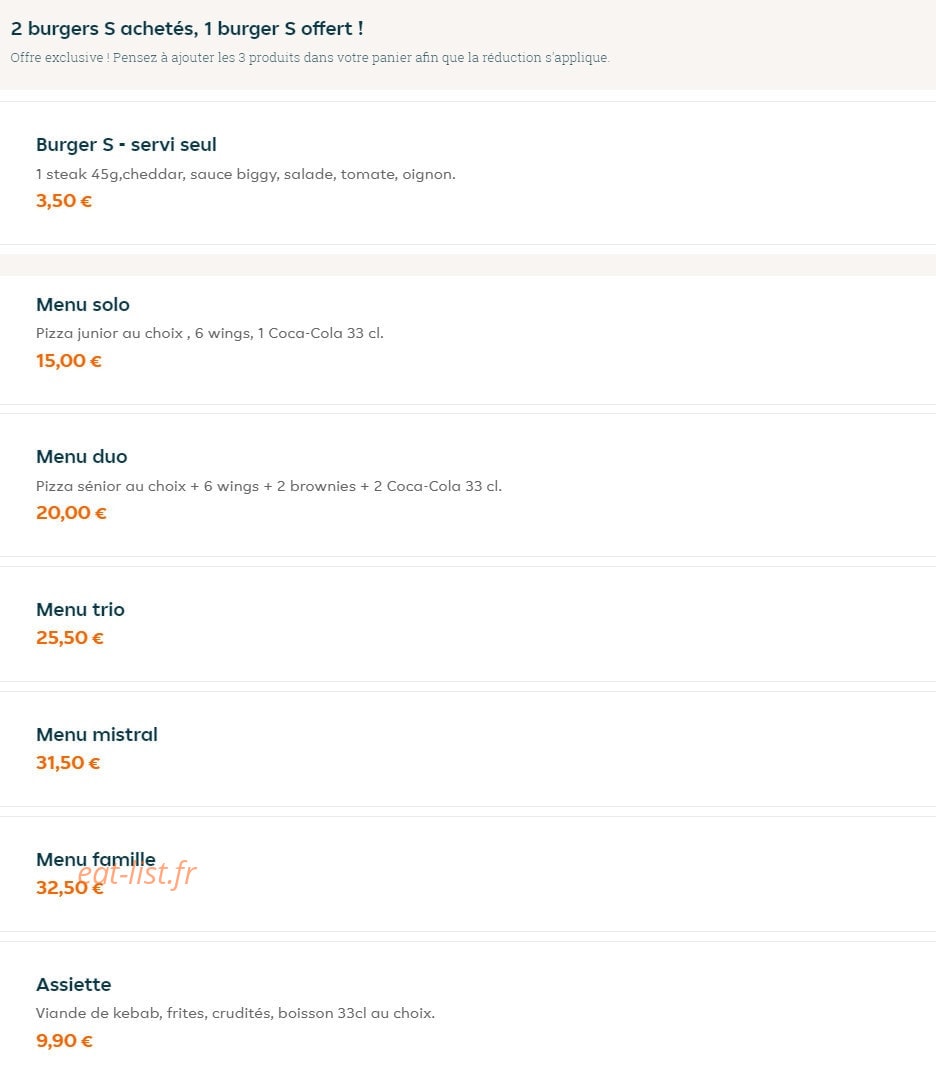Click the 25,50 € Menu trio price
936x1071 pixels.
pos(70,637)
